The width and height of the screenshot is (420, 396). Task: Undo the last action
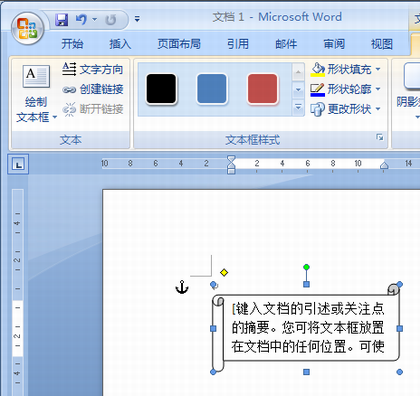[81, 20]
